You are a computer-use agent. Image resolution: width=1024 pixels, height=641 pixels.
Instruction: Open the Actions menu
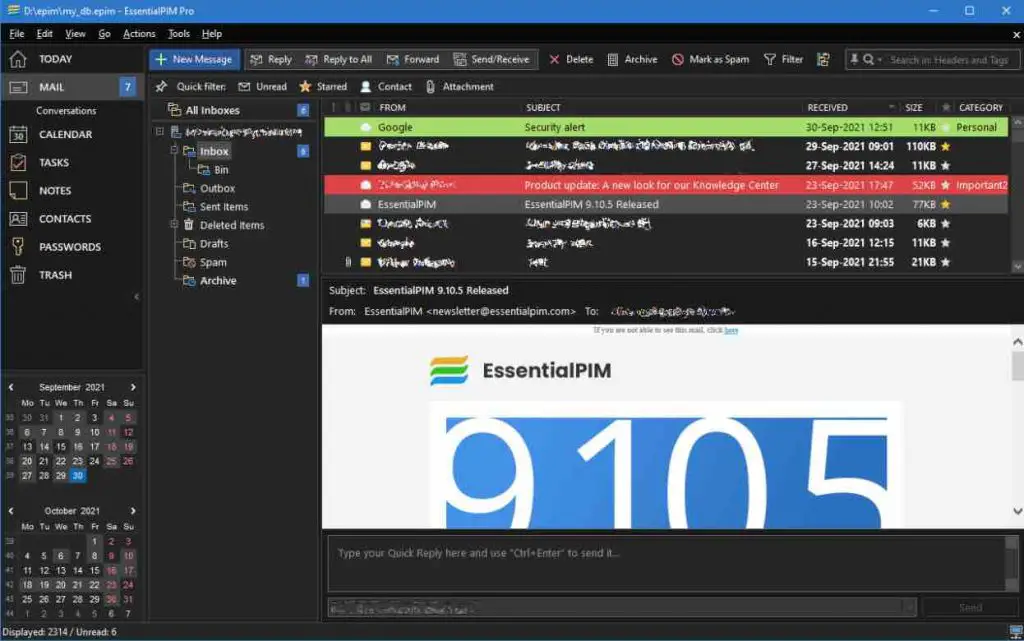coord(139,34)
